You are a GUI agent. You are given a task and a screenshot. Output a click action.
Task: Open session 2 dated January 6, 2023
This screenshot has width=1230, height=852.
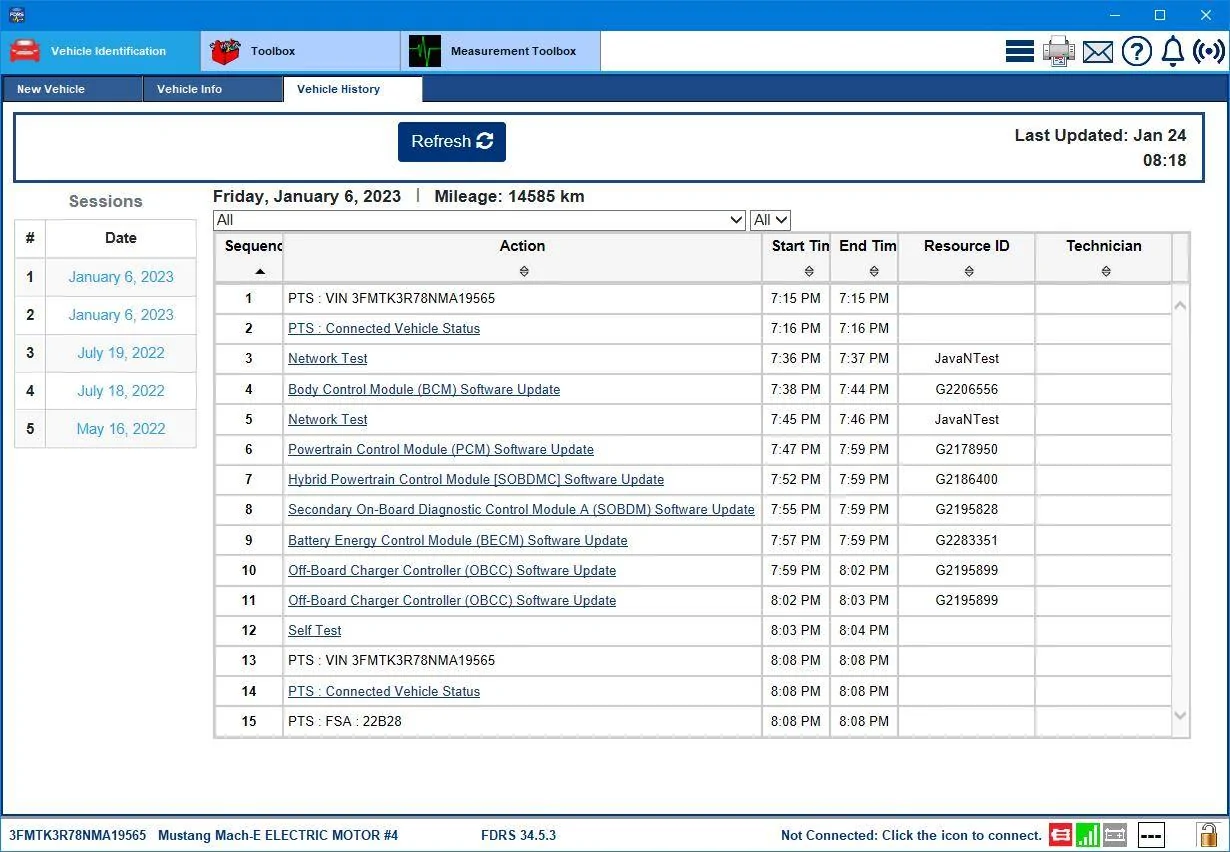point(121,315)
